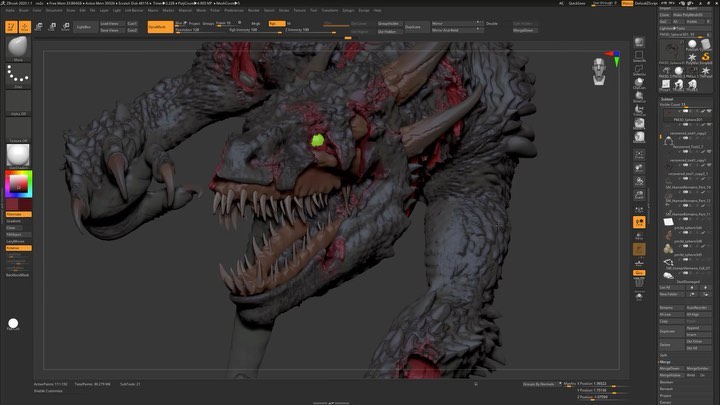Click the head-shaped camera view model
720x405 pixels.
click(x=599, y=72)
